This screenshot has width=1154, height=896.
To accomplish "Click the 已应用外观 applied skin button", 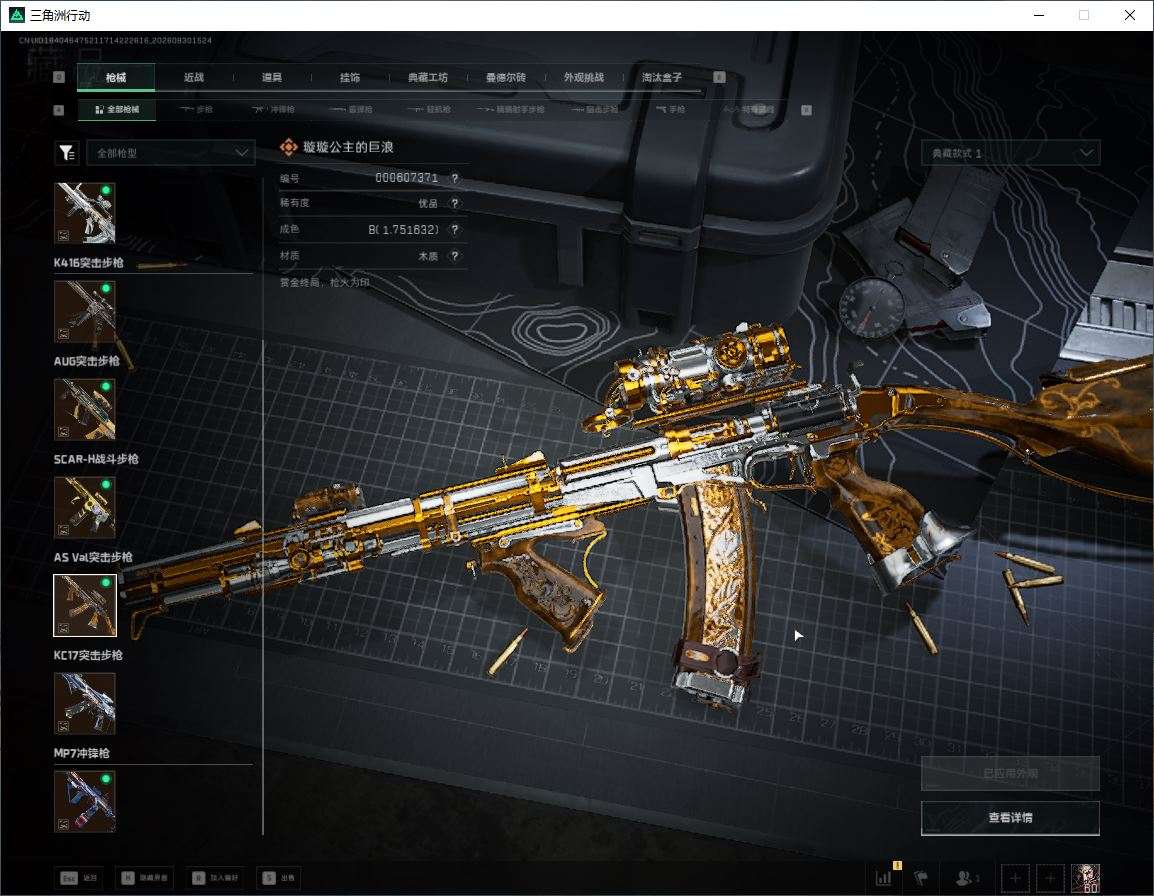I will click(1010, 773).
